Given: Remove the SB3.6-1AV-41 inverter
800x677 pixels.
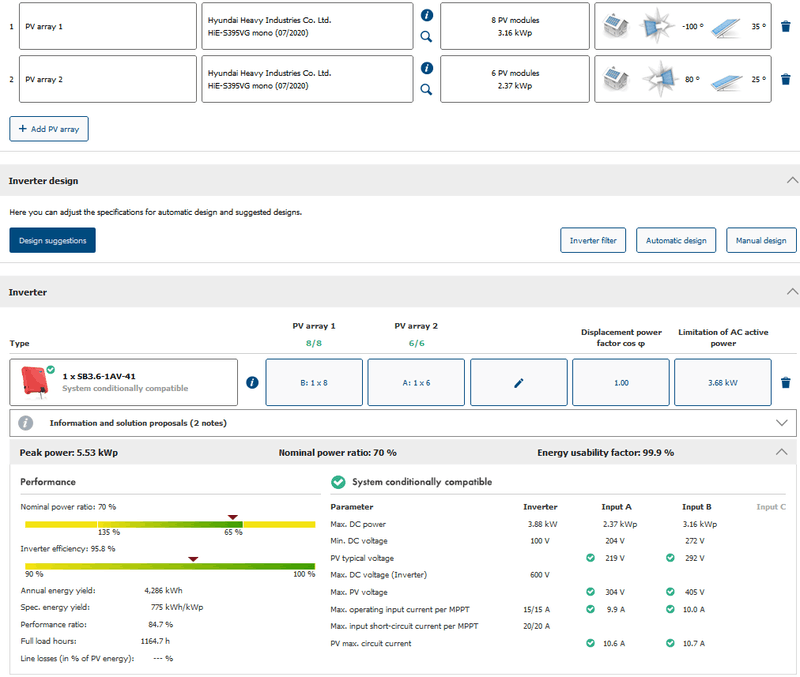Looking at the screenshot, I should [785, 382].
